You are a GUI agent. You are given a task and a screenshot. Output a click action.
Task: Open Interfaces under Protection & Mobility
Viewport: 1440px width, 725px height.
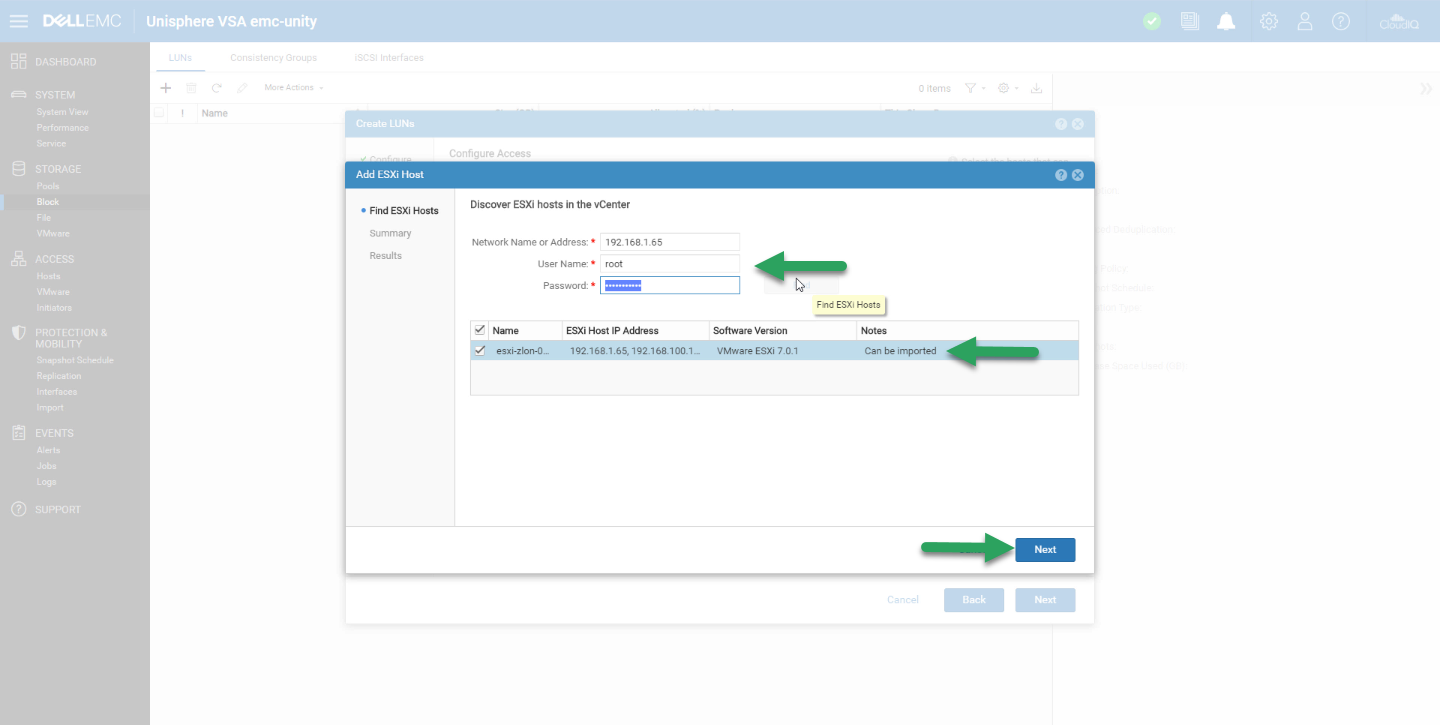coord(57,392)
